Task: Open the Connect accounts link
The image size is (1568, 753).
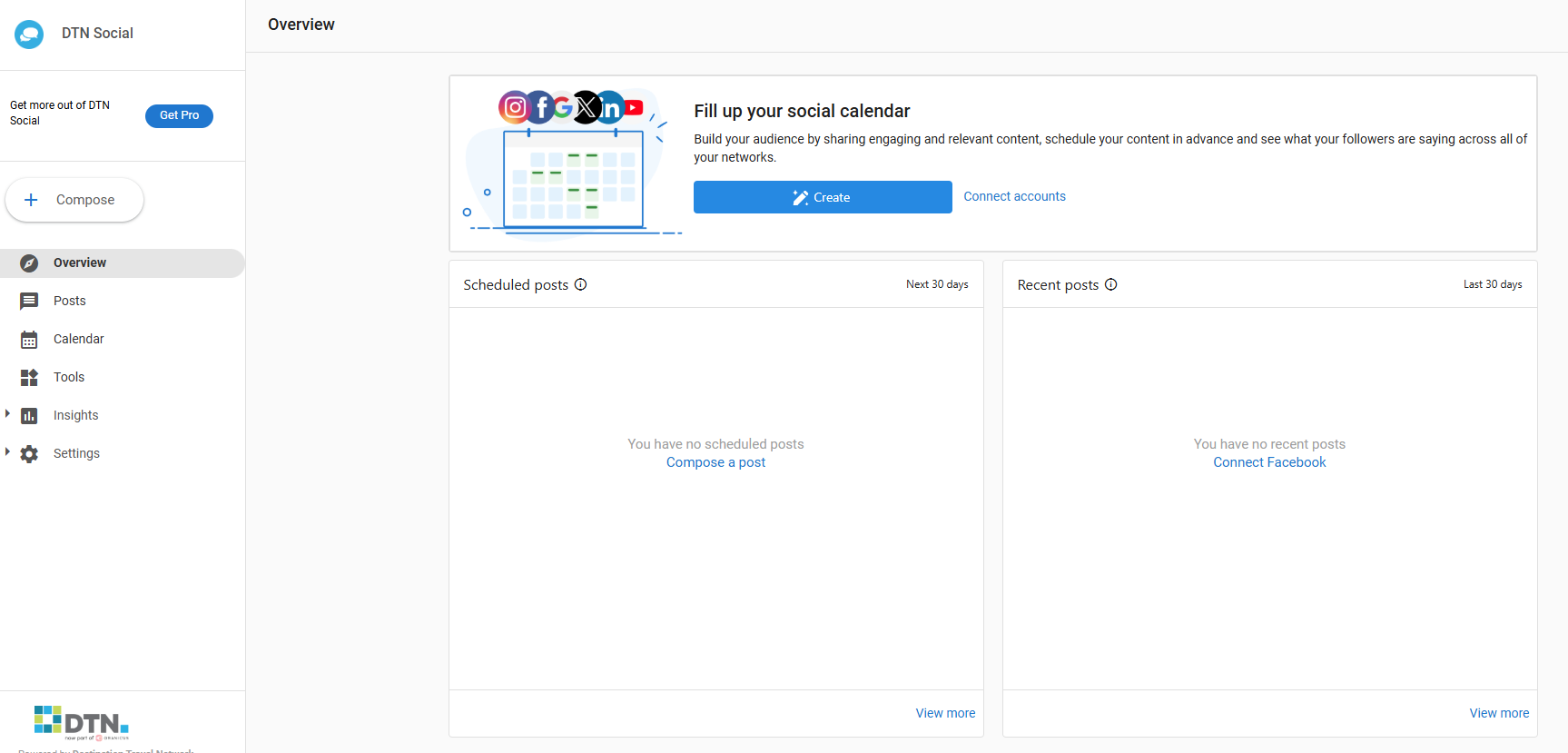Action: [x=1014, y=196]
